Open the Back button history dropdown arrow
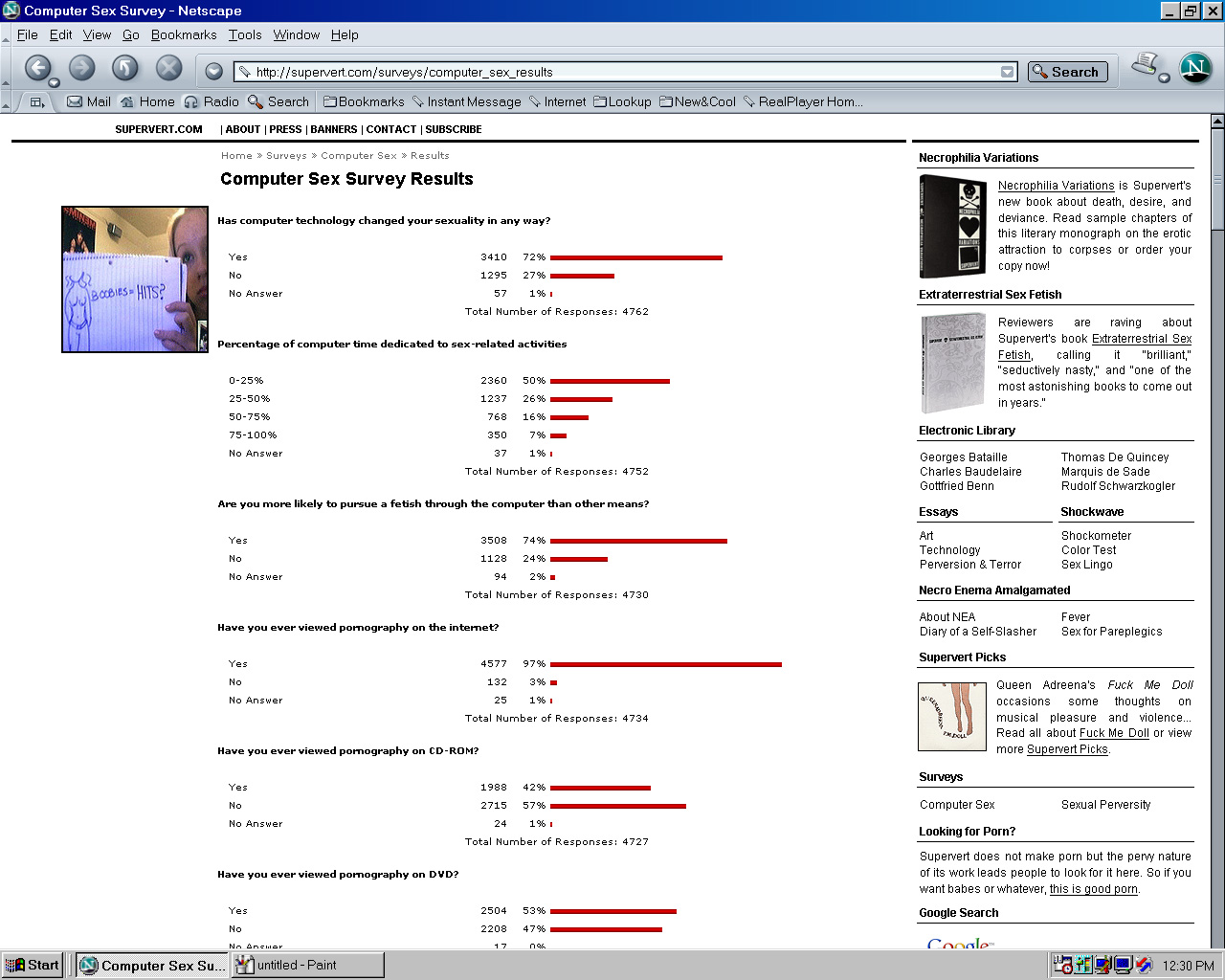 (55, 81)
